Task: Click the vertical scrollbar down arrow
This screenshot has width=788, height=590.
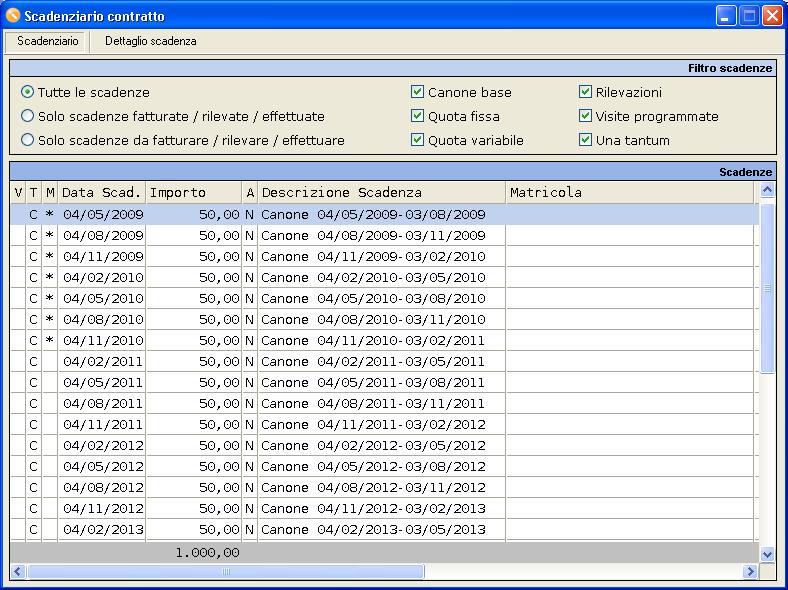Action: pos(768,553)
